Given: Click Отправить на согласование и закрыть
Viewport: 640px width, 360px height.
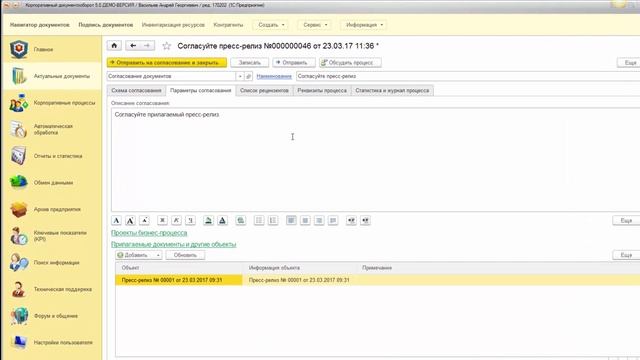Looking at the screenshot, I should click(167, 63).
